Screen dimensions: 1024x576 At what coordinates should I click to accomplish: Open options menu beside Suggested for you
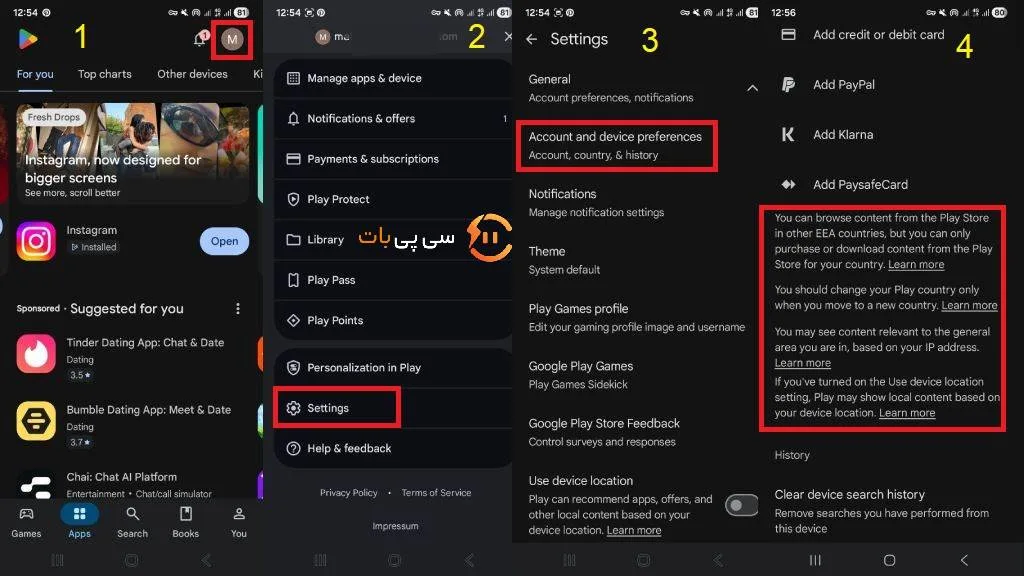point(238,308)
